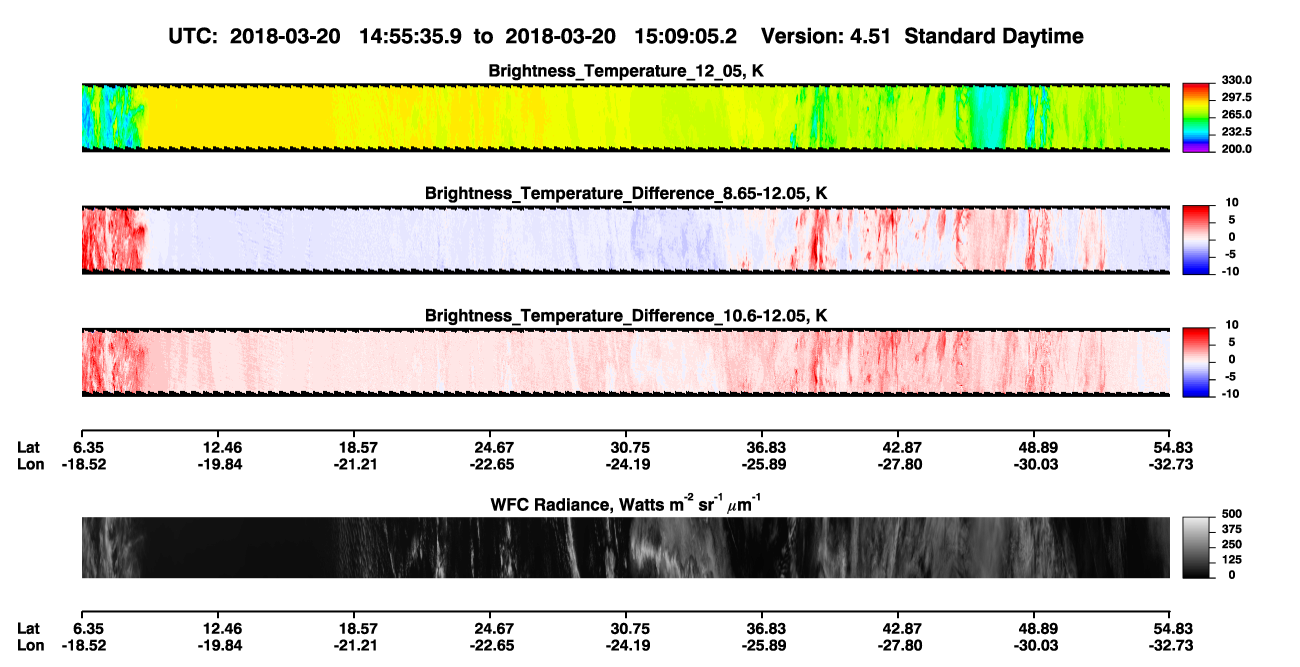This screenshot has width=1300, height=667.
Task: Click latitude '48.89' under the WFC Radiance panel
Action: coord(1034,628)
